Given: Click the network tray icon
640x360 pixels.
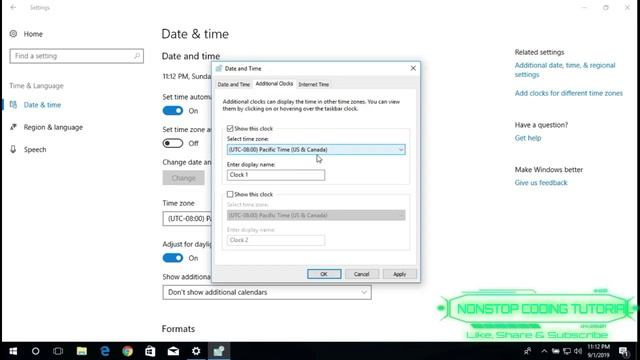Looking at the screenshot, I should 567,351.
